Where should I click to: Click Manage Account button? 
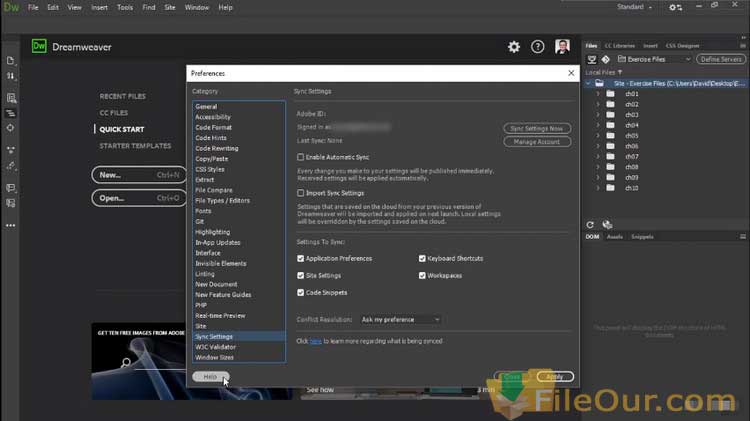point(537,142)
